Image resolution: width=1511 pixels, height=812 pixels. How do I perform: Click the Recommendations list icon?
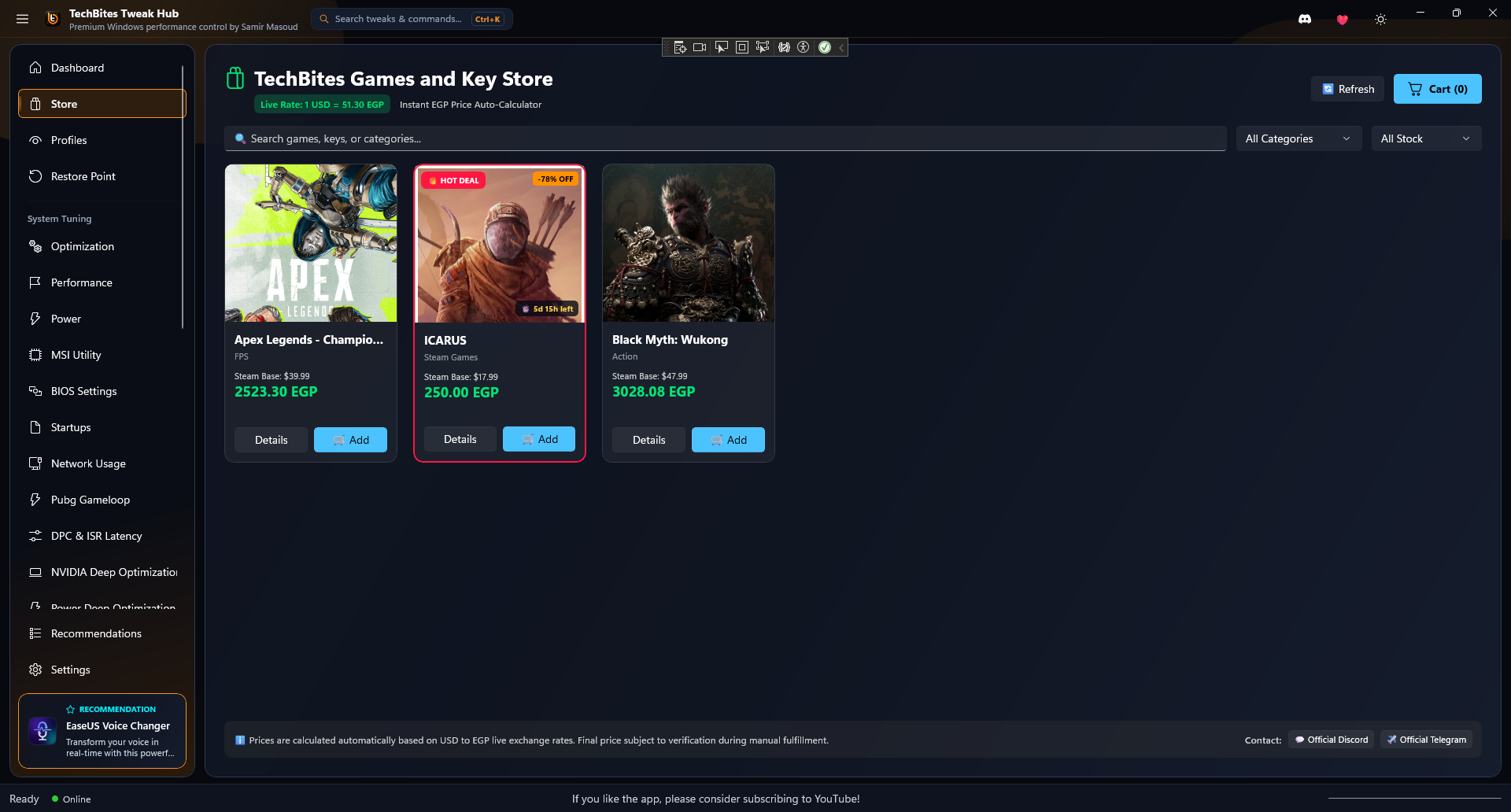(x=35, y=633)
